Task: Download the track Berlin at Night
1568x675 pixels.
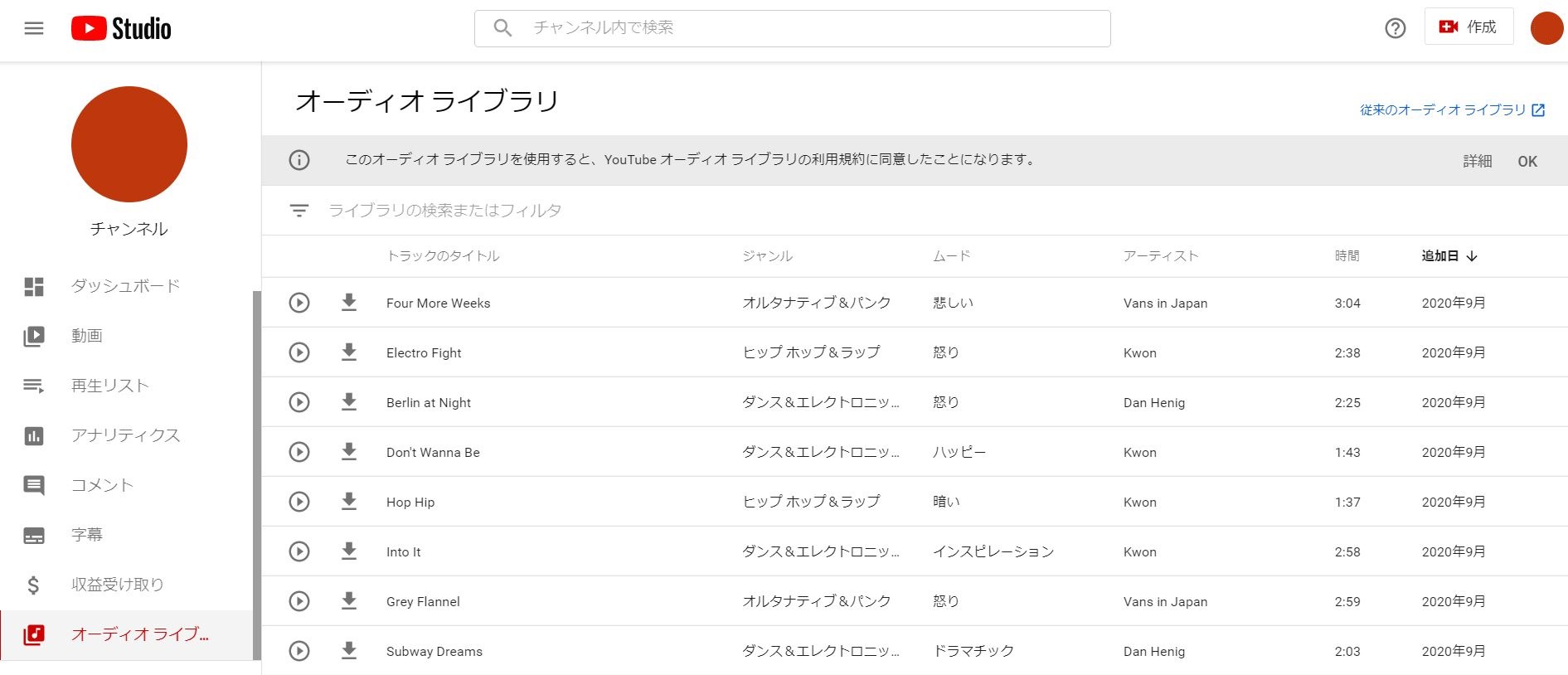Action: (x=349, y=402)
